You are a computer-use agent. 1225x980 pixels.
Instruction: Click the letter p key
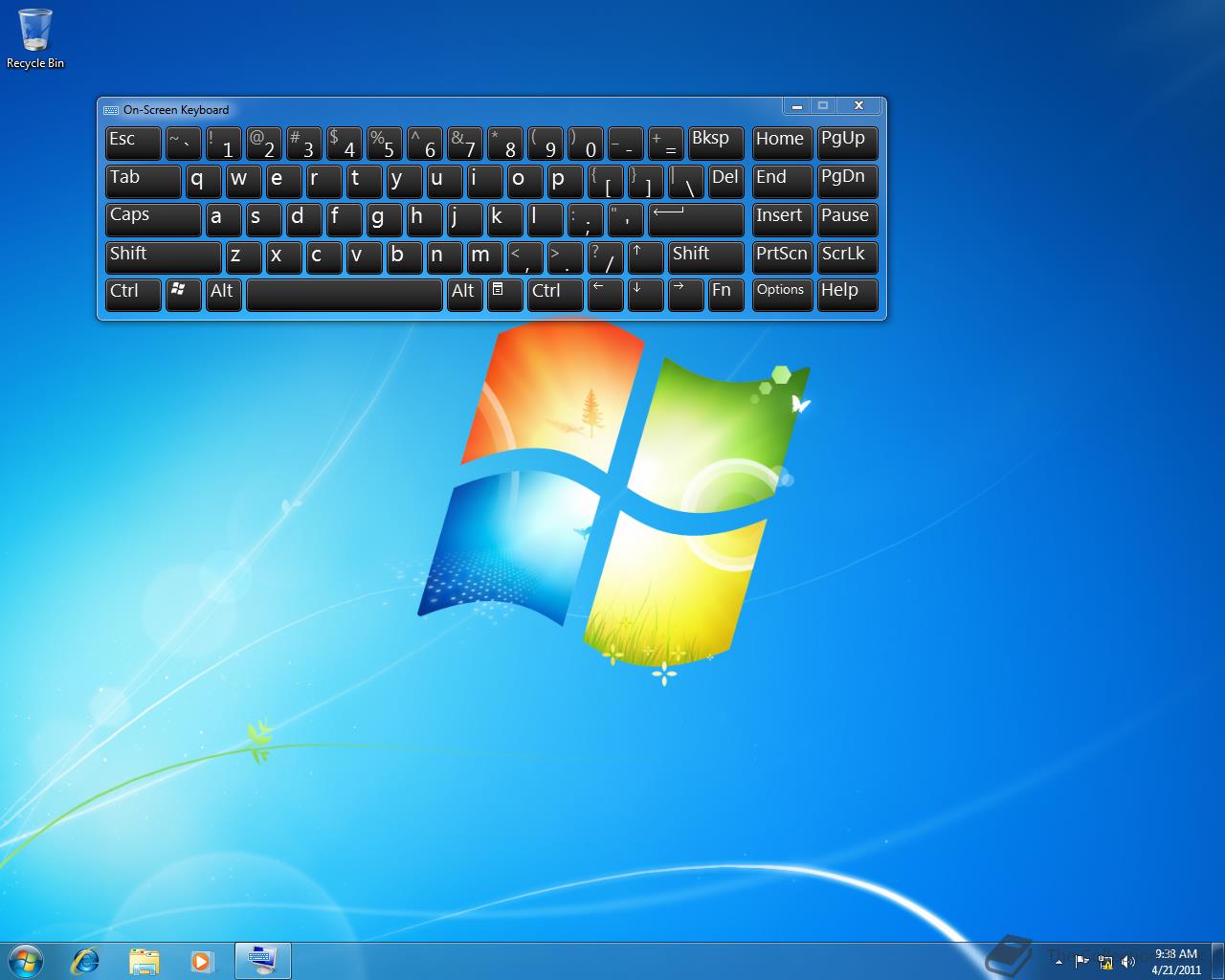pyautogui.click(x=565, y=181)
